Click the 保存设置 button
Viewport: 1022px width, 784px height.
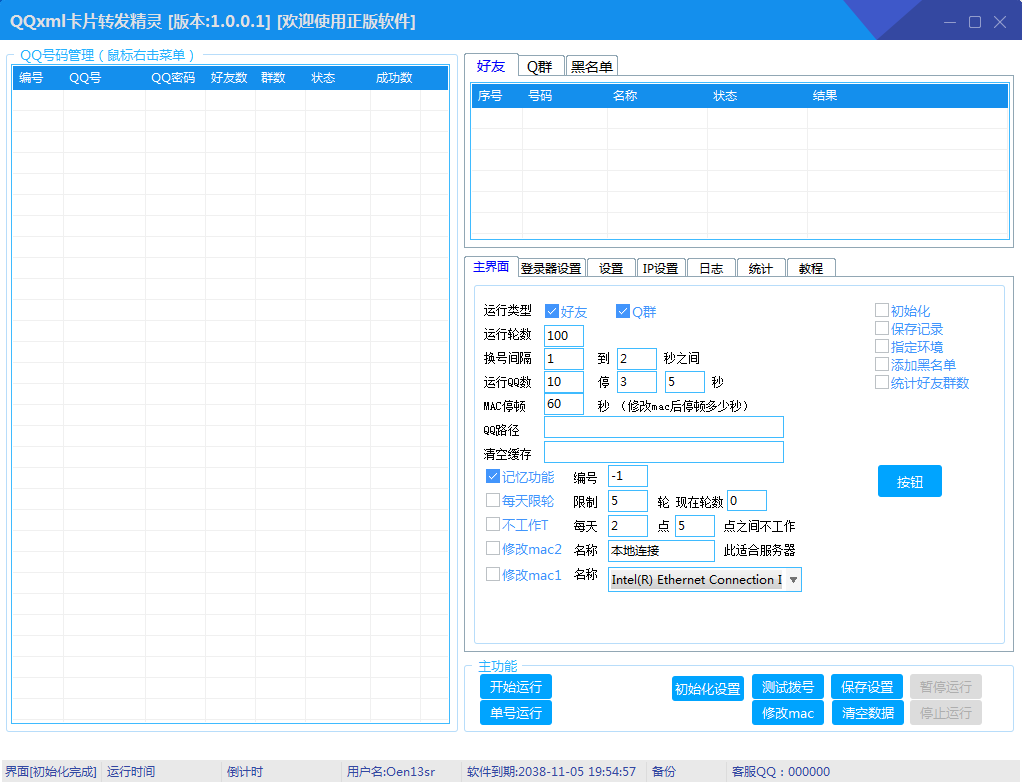tap(868, 687)
